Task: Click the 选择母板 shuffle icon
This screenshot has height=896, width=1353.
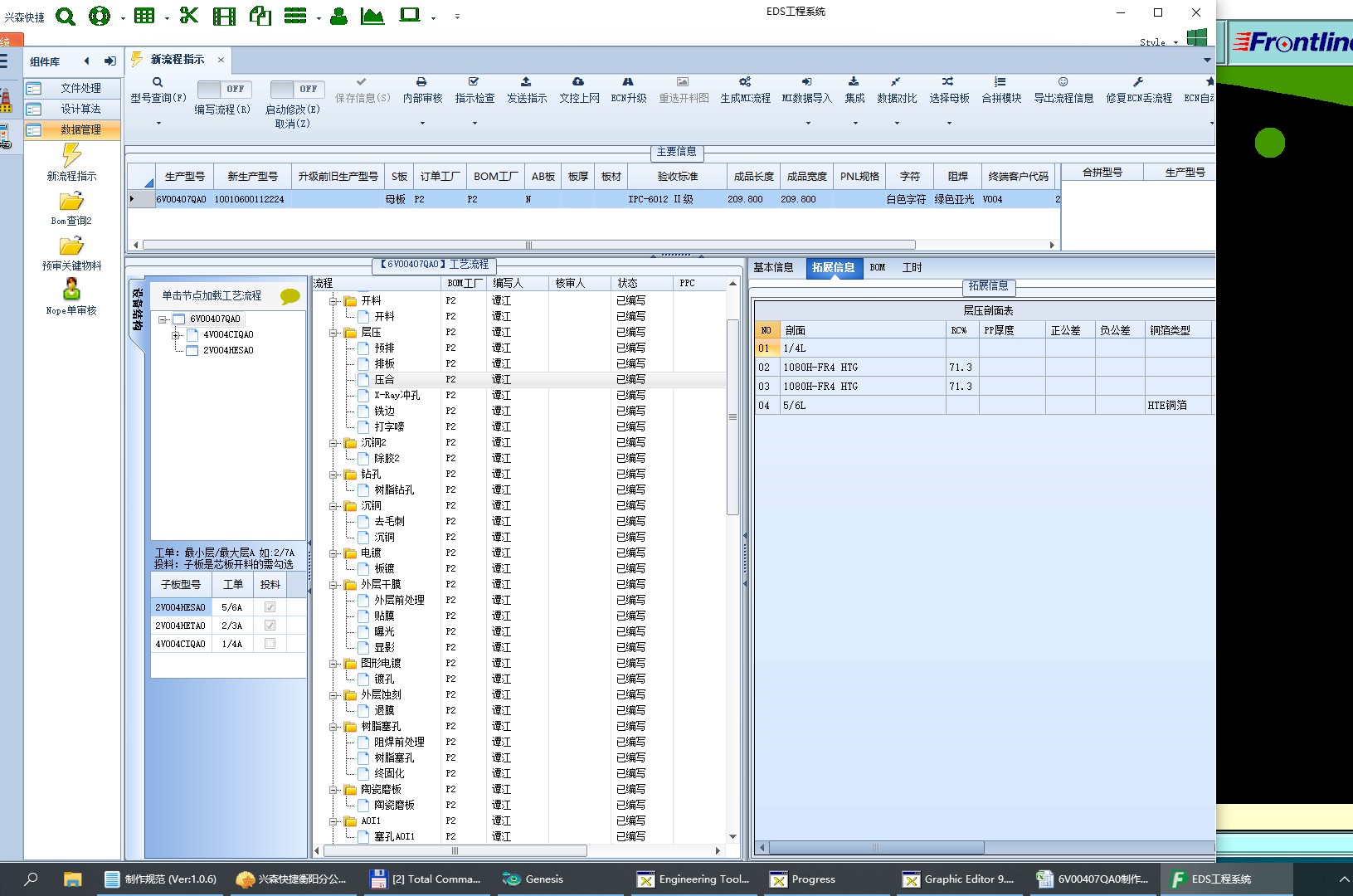Action: (948, 82)
